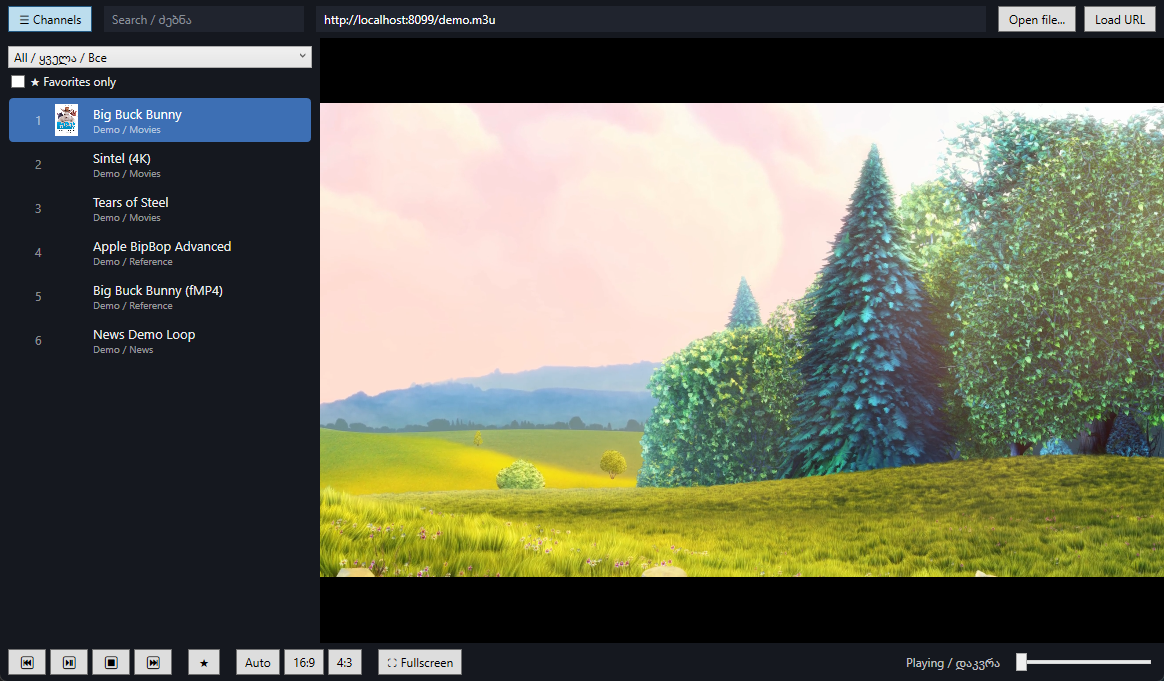Screen dimensions: 1164x681
Task: Choose the Big Buck Bunny (fMP4) channel
Action: point(160,296)
